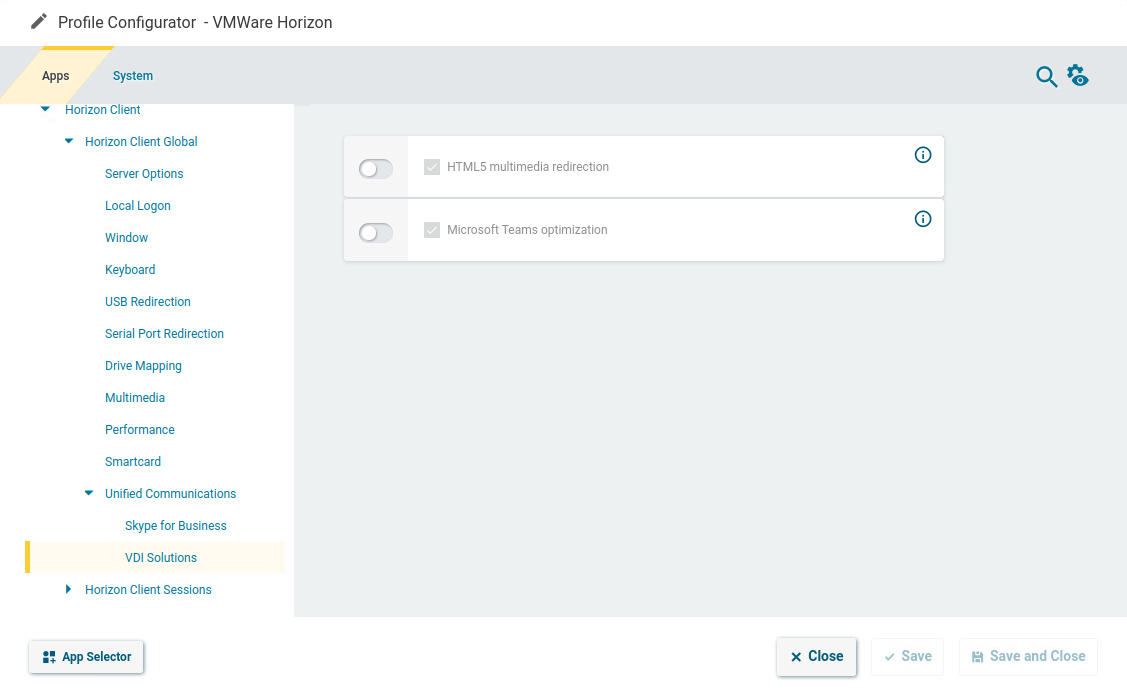Select Horizon Client in the tree
1127x695 pixels.
click(103, 109)
